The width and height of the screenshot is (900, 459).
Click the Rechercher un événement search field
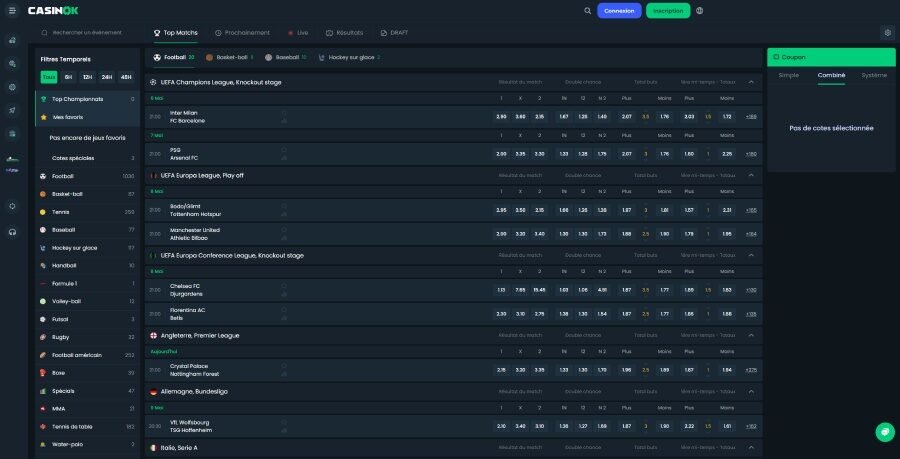(x=88, y=33)
